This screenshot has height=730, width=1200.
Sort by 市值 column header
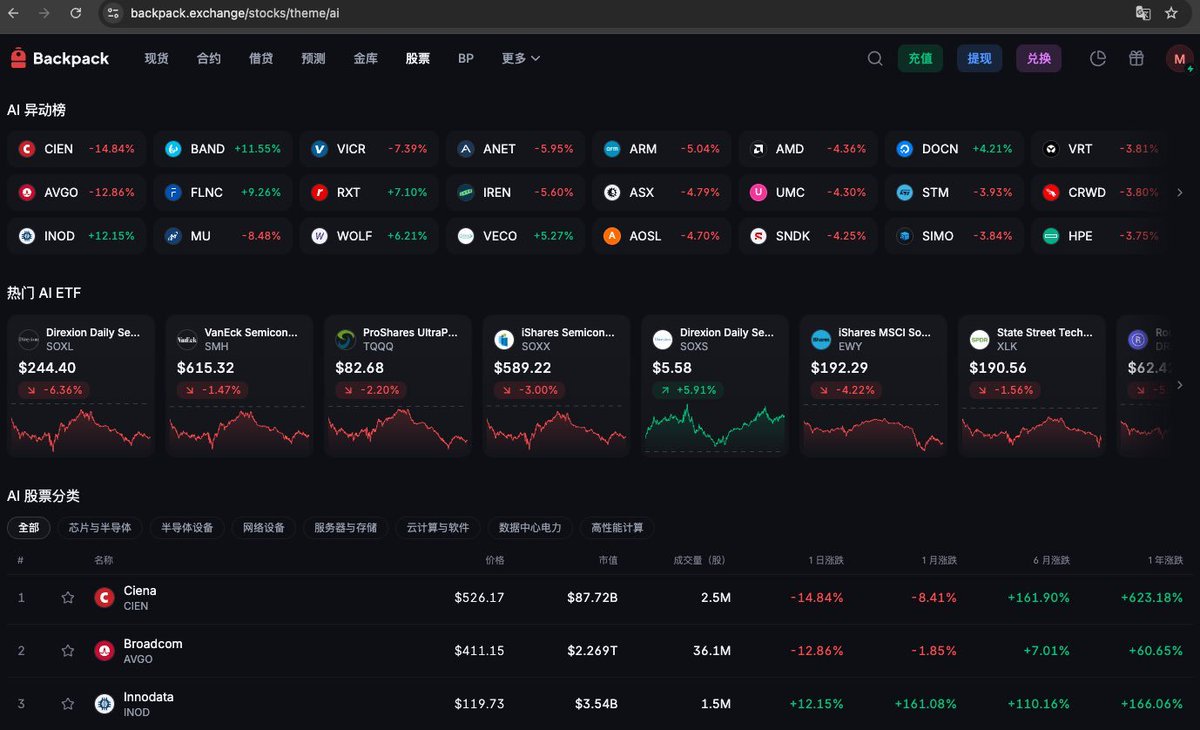(608, 560)
